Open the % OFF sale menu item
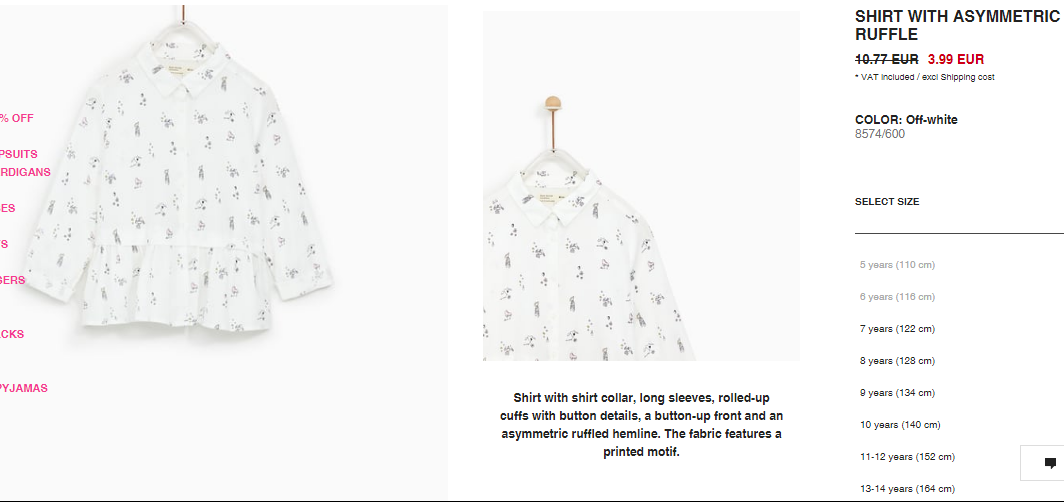The height and width of the screenshot is (502, 1064). tap(16, 118)
